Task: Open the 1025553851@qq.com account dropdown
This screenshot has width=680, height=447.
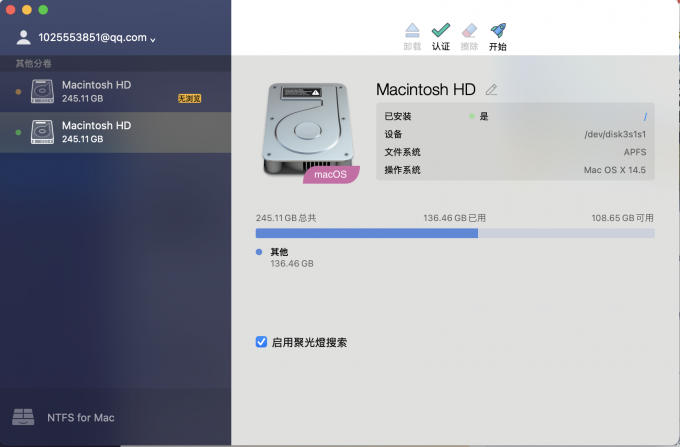Action: click(97, 38)
